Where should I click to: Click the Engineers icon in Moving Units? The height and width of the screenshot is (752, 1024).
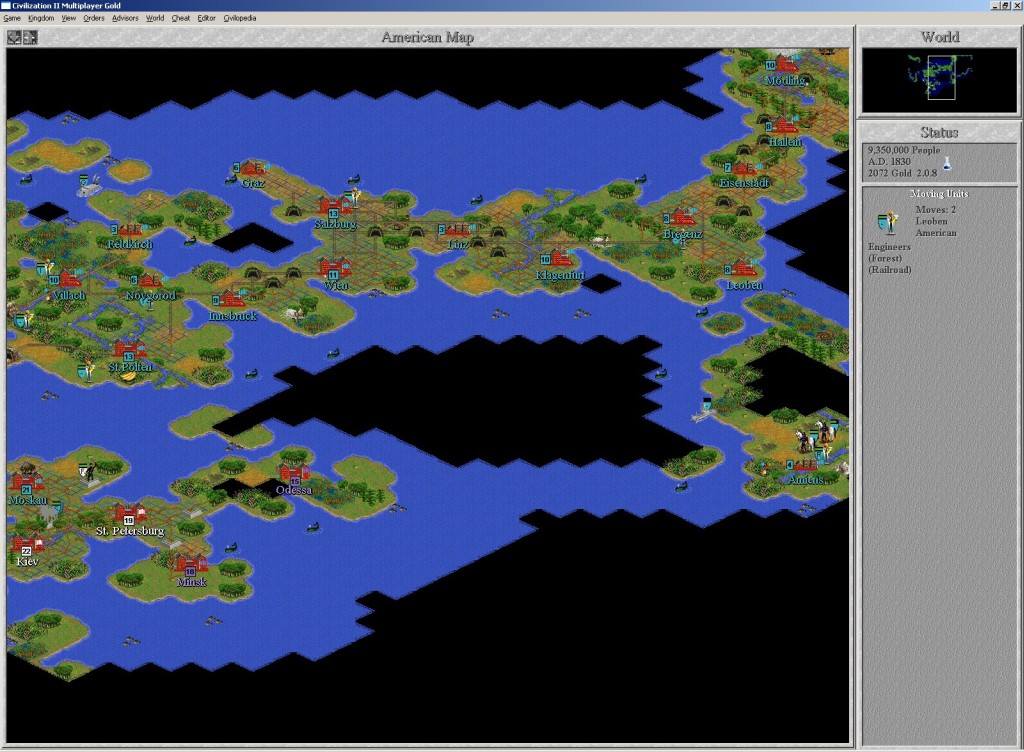[x=888, y=222]
